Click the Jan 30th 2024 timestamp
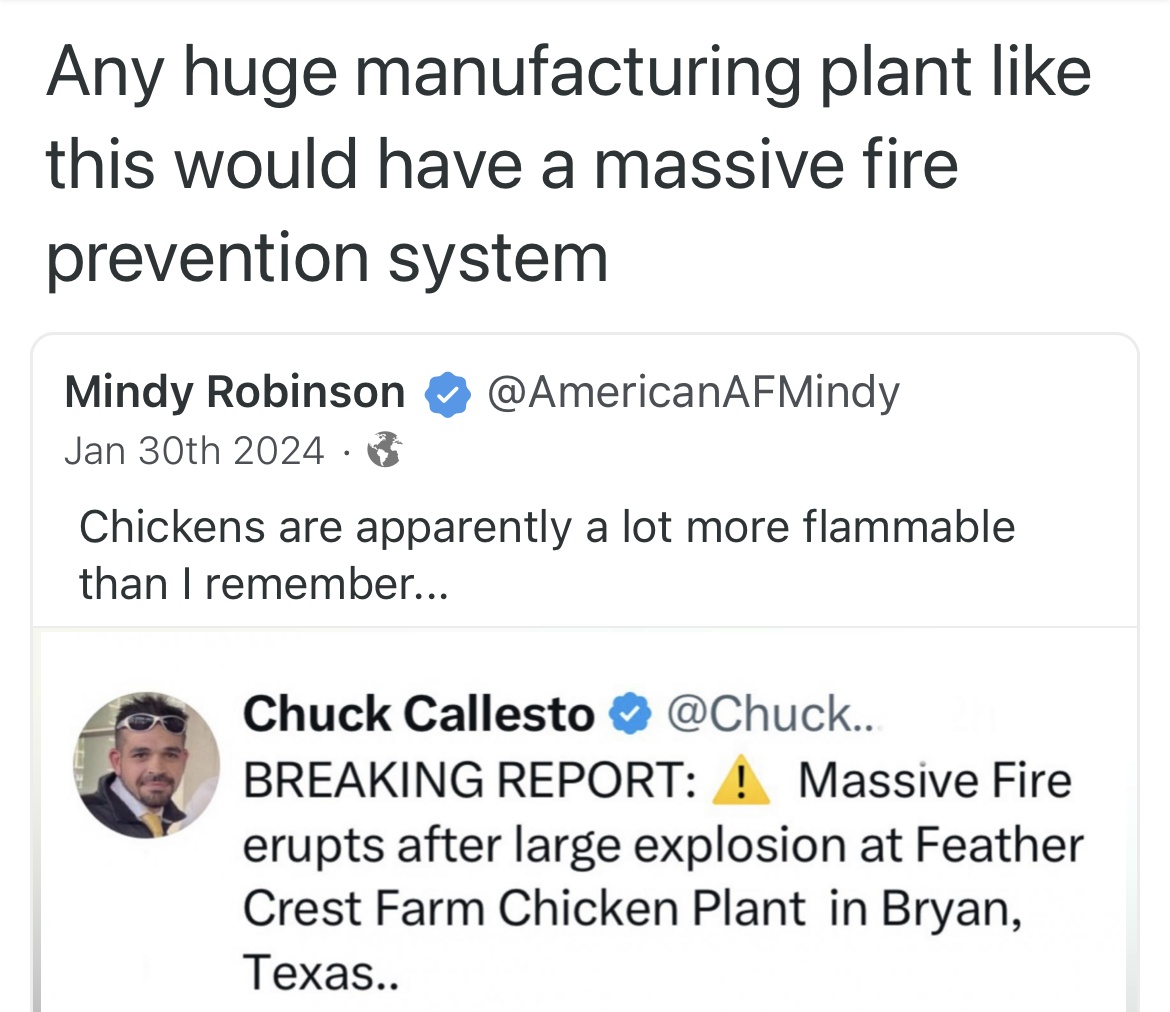Image resolution: width=1170 pixels, height=1012 pixels. [x=195, y=451]
